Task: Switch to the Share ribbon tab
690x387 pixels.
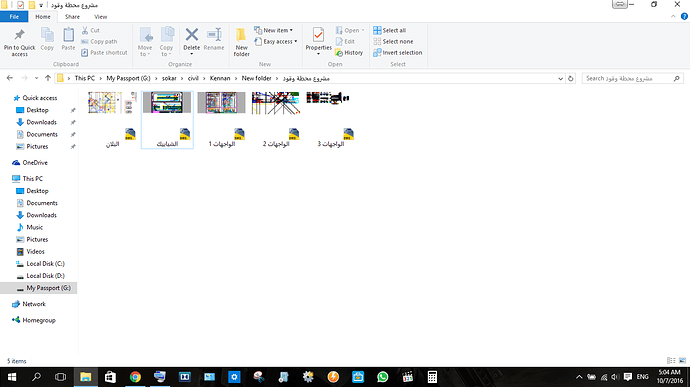Action: 72,17
